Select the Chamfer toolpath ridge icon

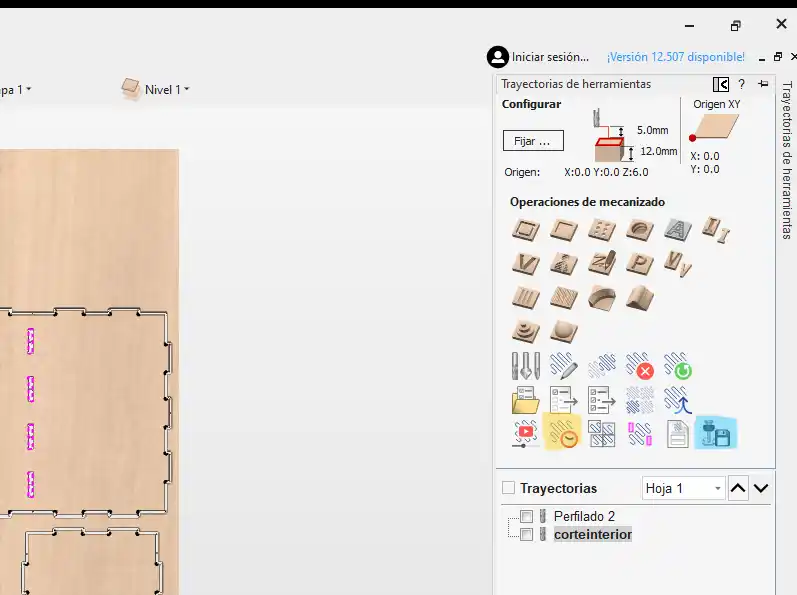click(640, 297)
